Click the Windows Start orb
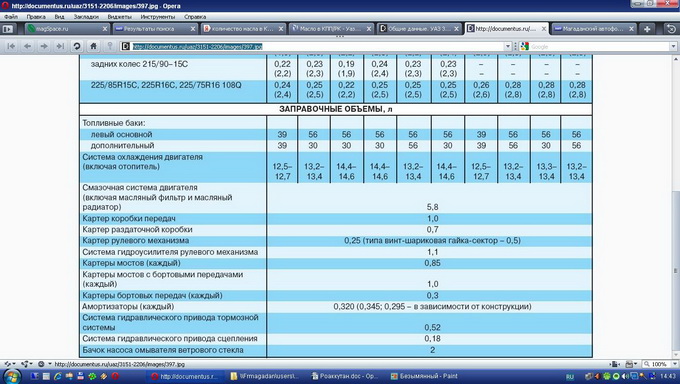The image size is (680, 384). pos(12,376)
